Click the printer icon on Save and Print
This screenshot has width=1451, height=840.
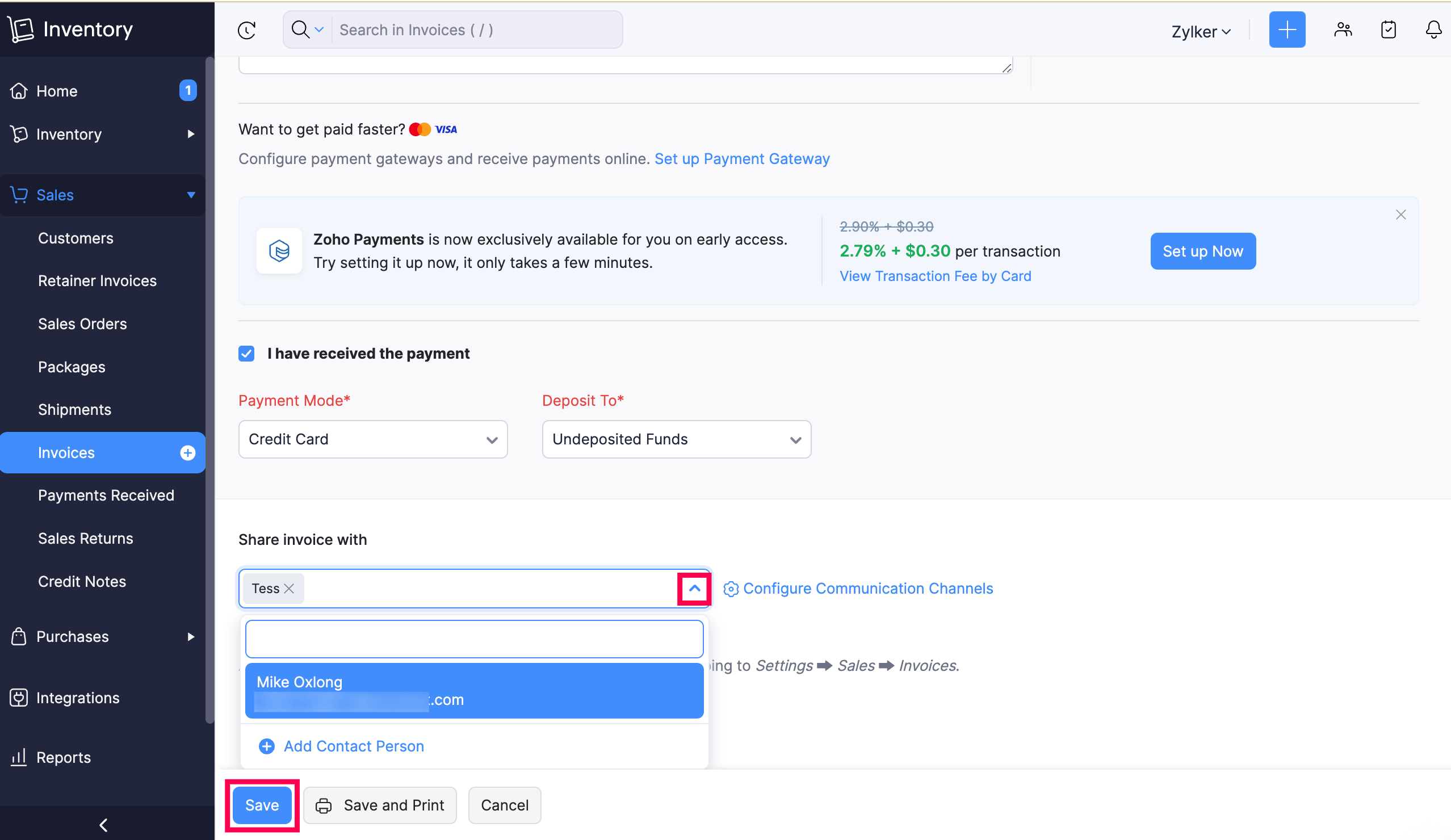(324, 805)
